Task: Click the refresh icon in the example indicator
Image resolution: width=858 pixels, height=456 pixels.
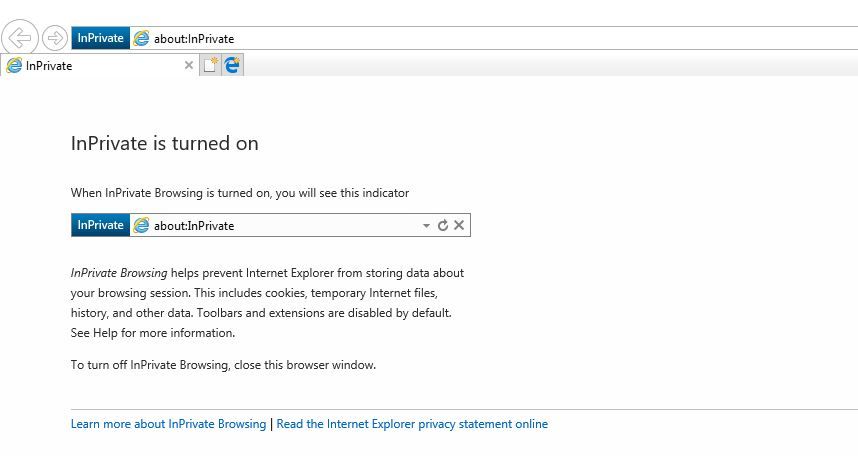Action: 443,226
